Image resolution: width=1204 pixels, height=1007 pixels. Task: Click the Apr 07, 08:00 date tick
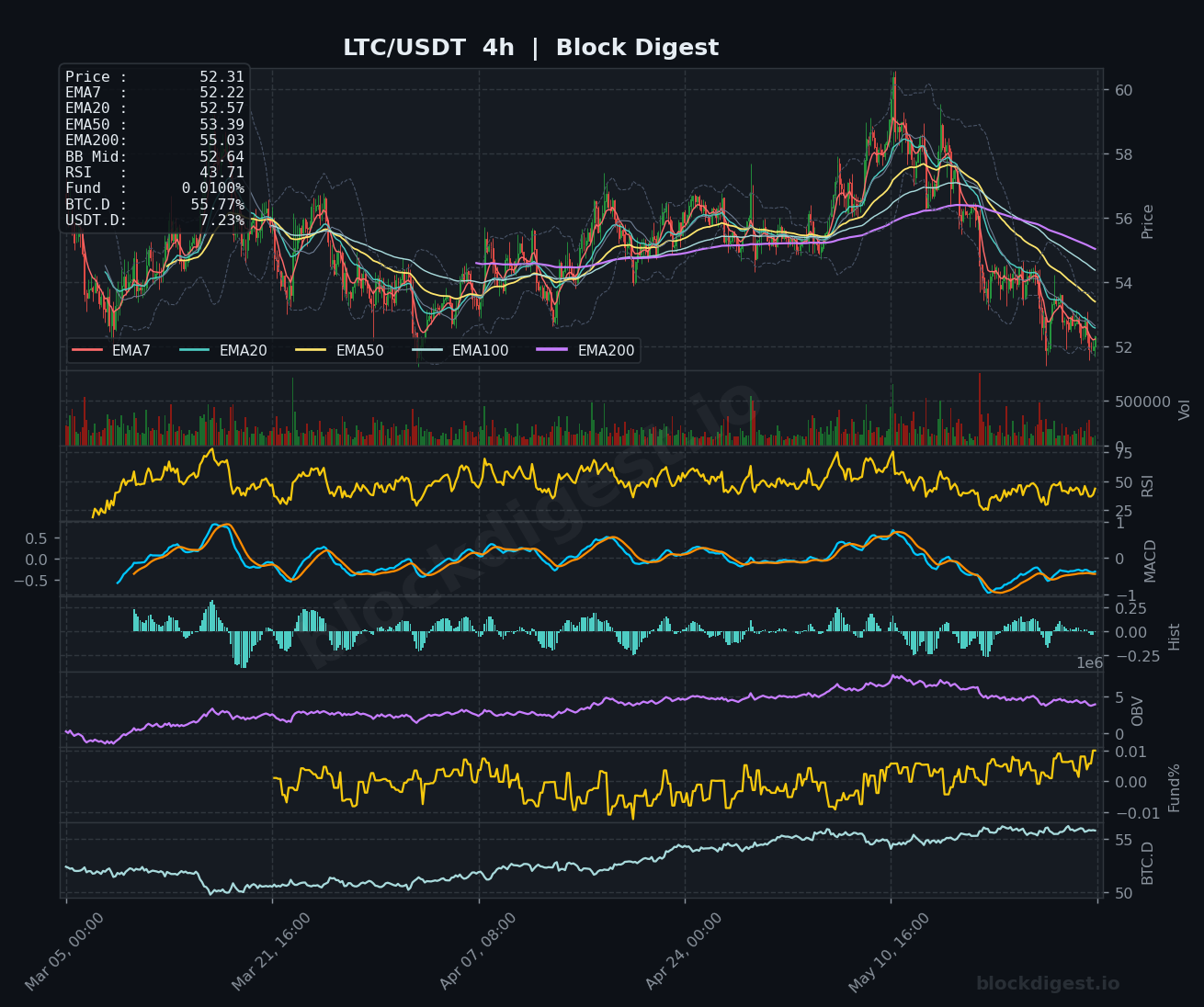(478, 951)
